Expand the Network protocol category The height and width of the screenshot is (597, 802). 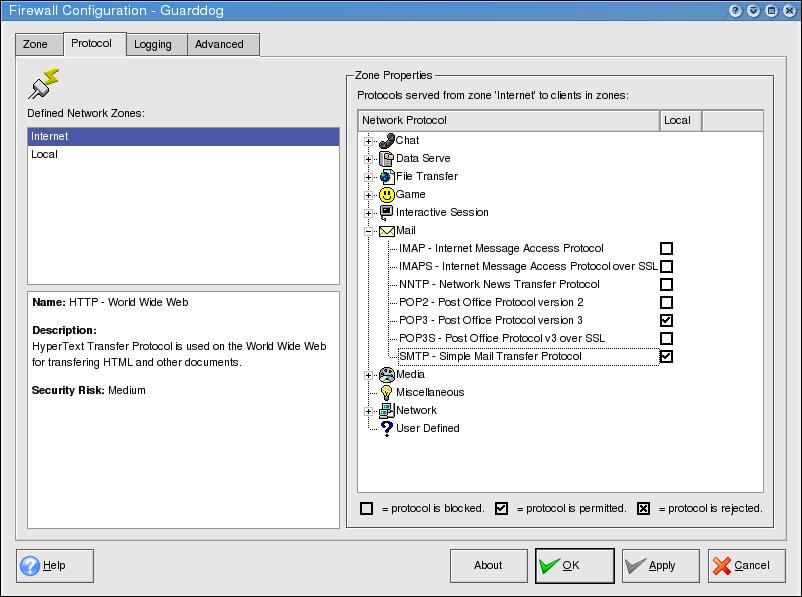pyautogui.click(x=369, y=411)
